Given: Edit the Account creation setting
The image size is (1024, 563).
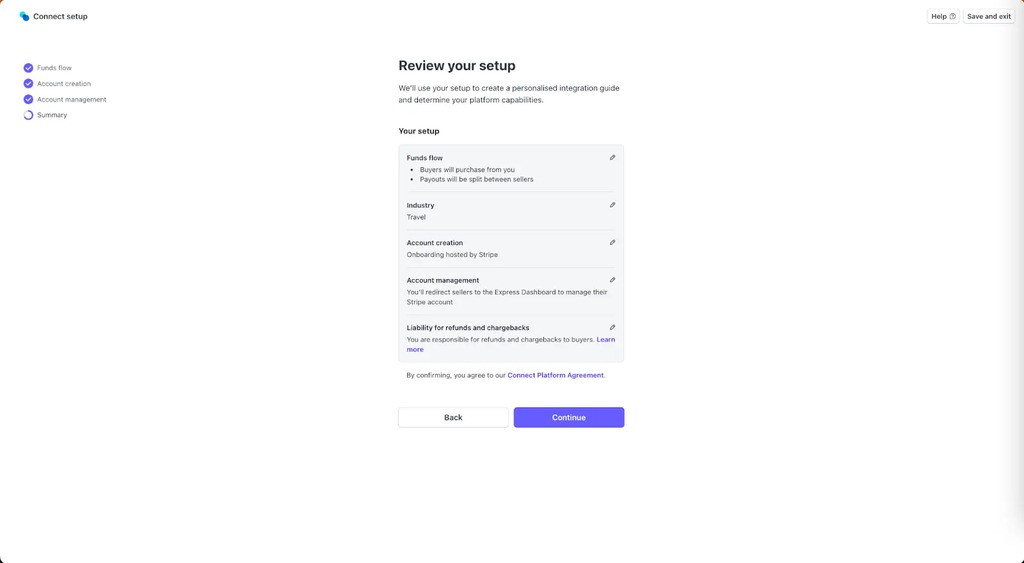Looking at the screenshot, I should tap(612, 243).
